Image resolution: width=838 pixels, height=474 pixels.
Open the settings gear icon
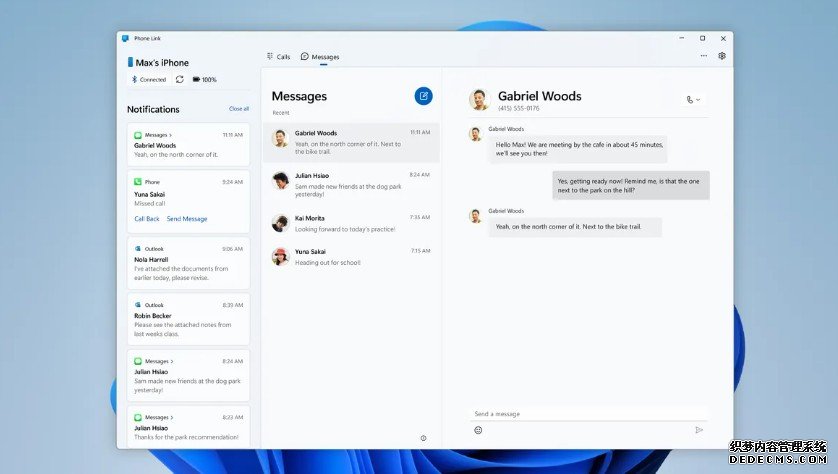pyautogui.click(x=722, y=56)
